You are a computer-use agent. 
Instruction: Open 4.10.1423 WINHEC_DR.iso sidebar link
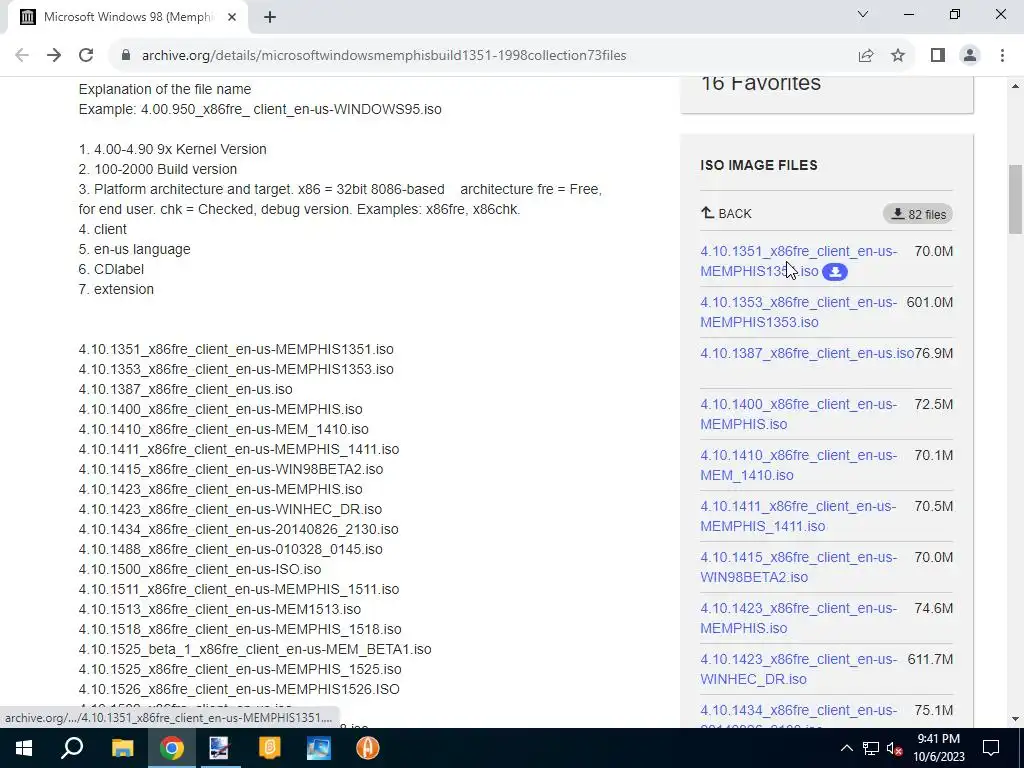(799, 669)
